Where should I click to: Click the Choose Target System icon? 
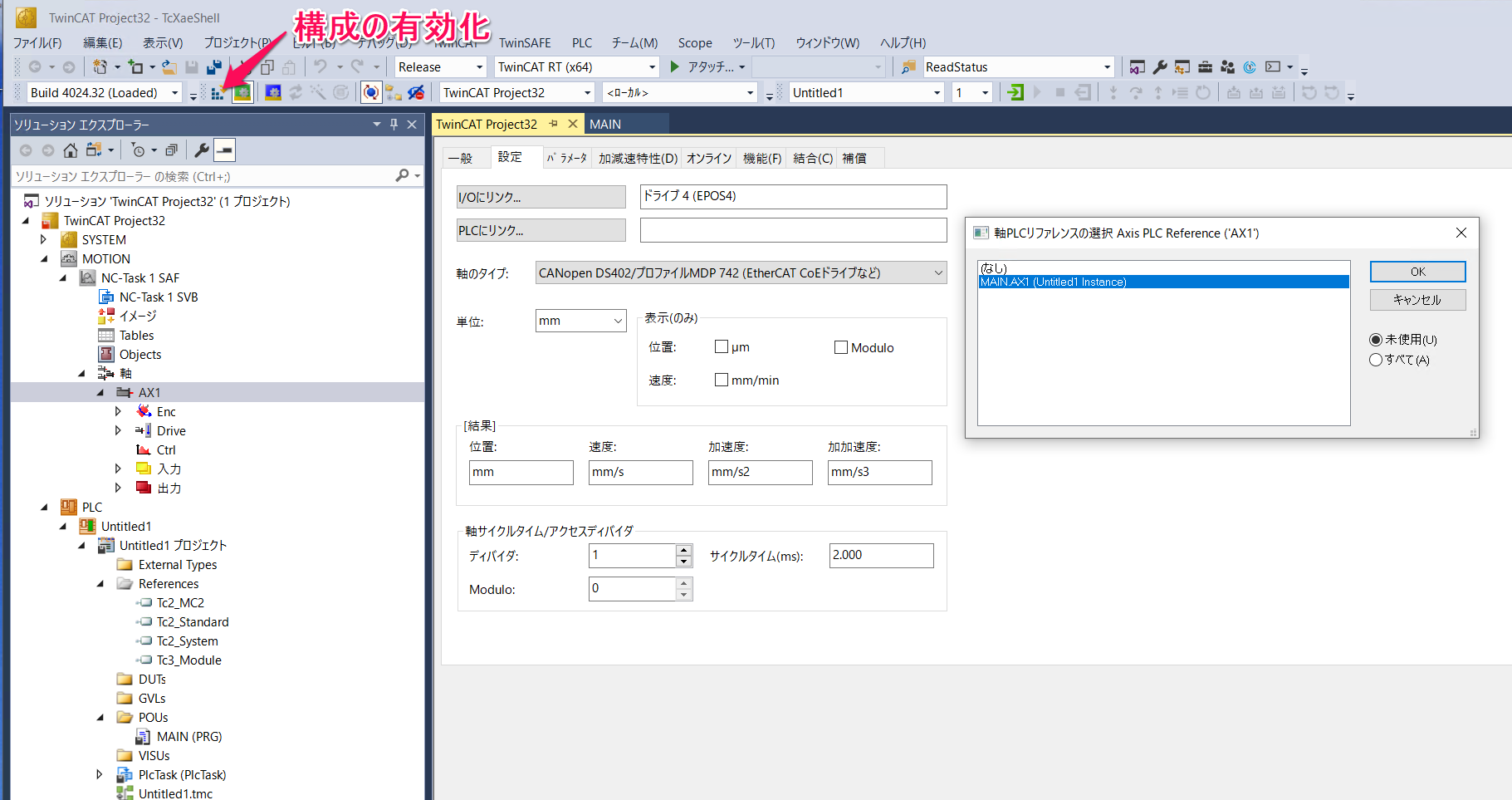394,93
